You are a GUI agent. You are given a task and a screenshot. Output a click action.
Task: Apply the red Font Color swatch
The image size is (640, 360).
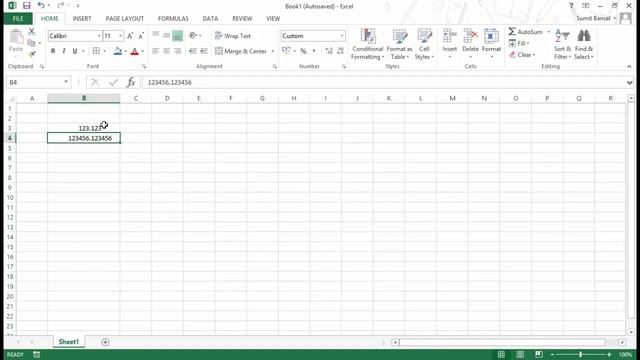click(135, 51)
